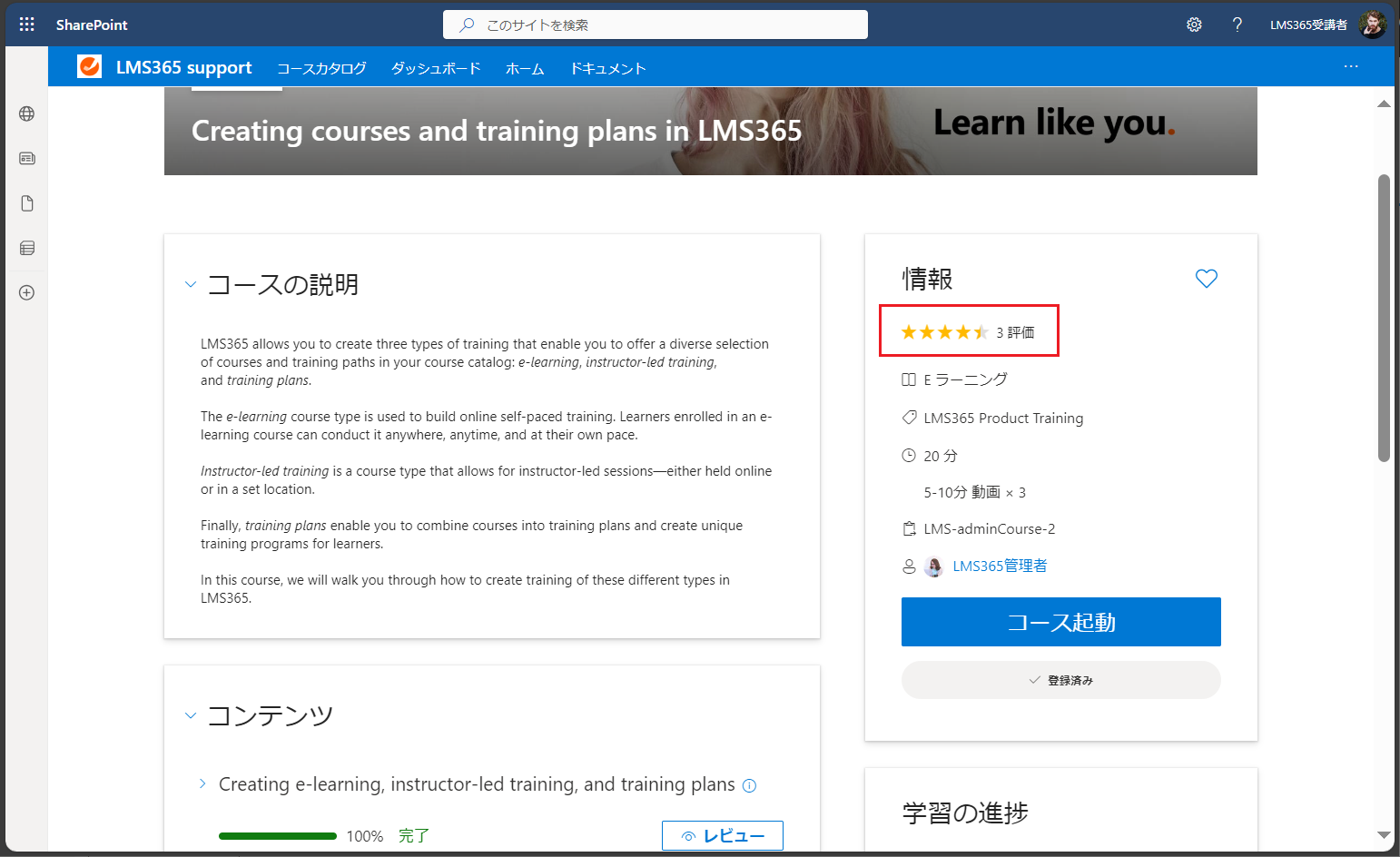Click the tag icon next to LMS365 Product Training
This screenshot has height=857, width=1400.
[x=909, y=418]
